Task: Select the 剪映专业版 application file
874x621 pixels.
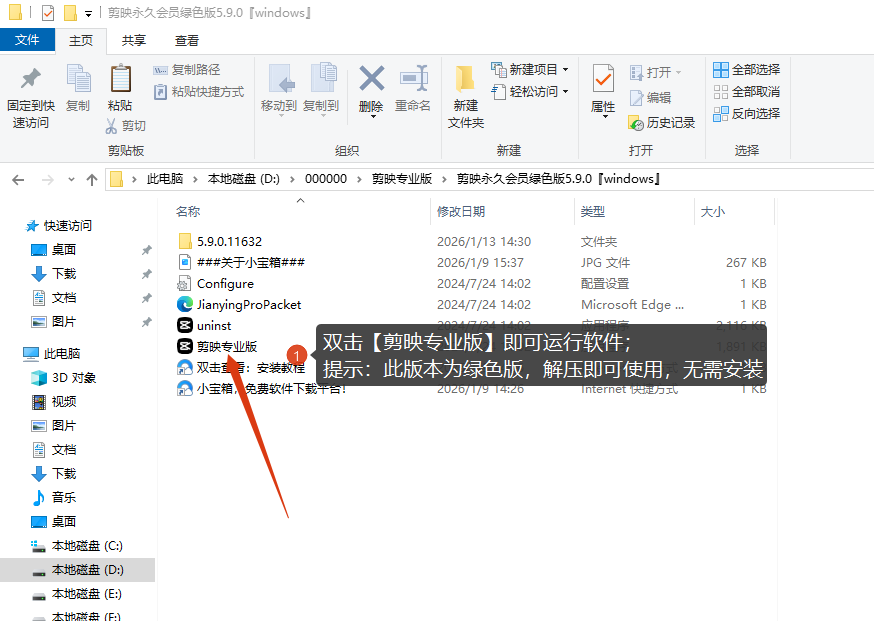Action: coord(226,346)
